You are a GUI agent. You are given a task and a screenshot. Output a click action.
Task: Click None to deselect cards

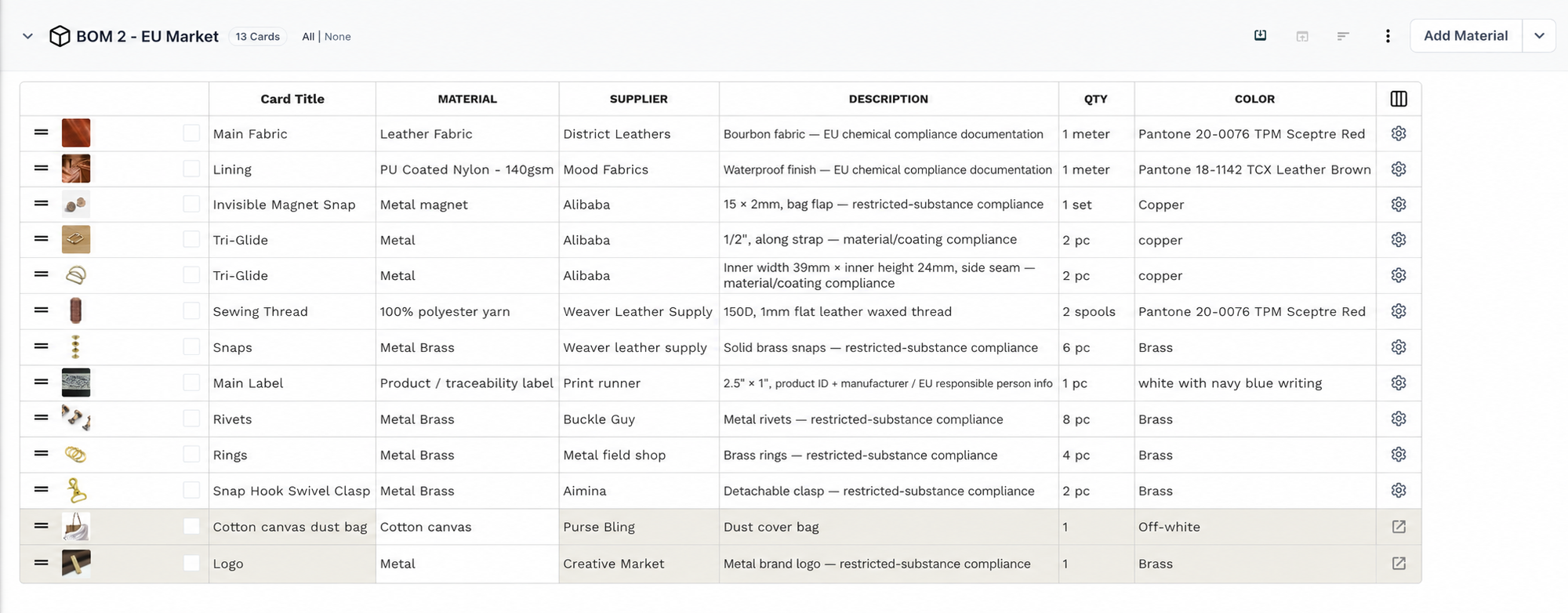coord(338,37)
